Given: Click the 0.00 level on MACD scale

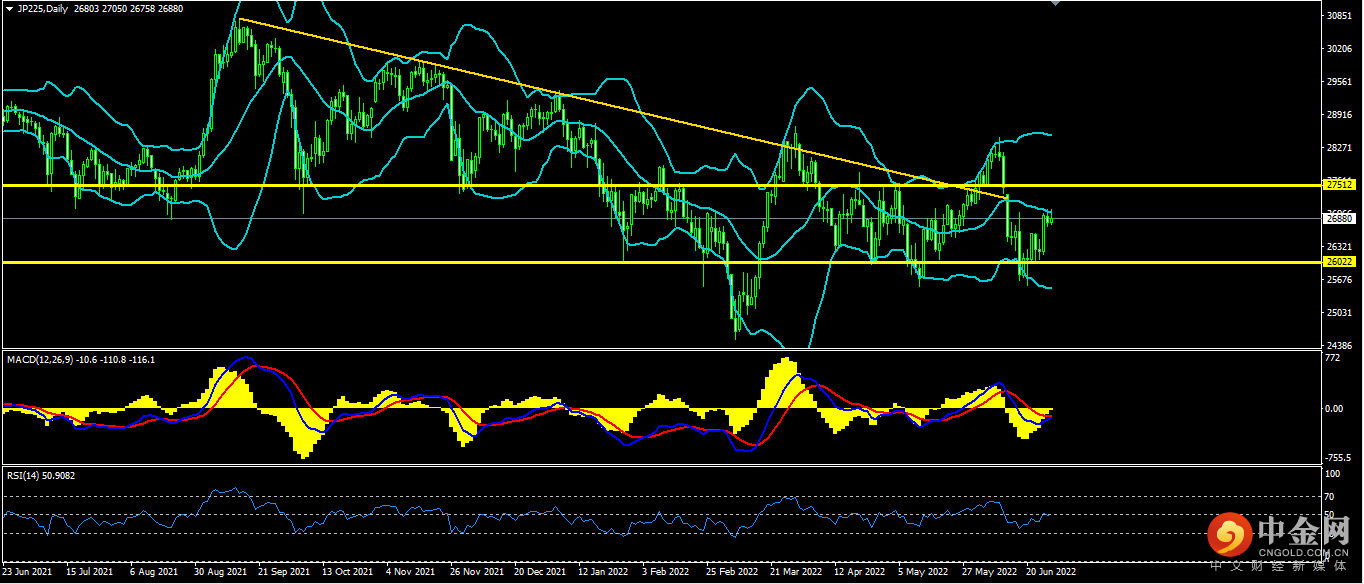Looking at the screenshot, I should click(1334, 409).
